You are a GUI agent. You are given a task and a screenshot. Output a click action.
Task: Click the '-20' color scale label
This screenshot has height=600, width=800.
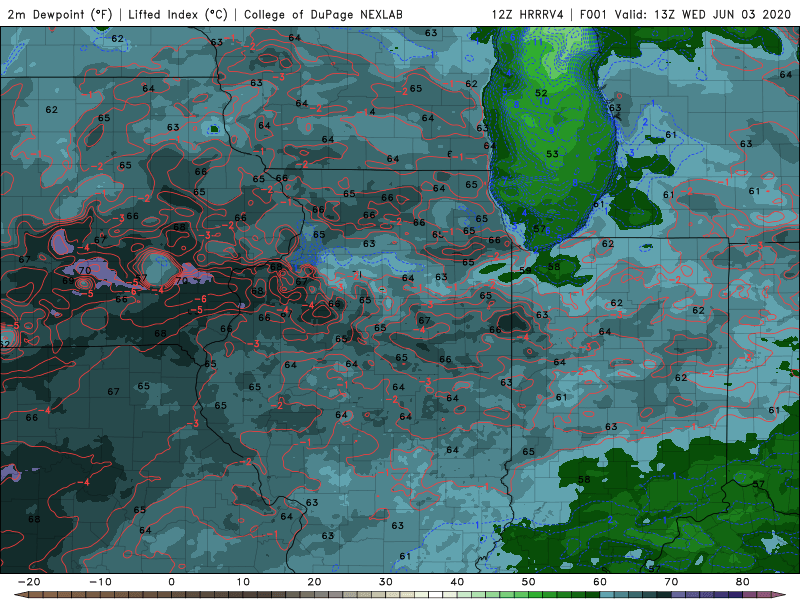coord(29,582)
